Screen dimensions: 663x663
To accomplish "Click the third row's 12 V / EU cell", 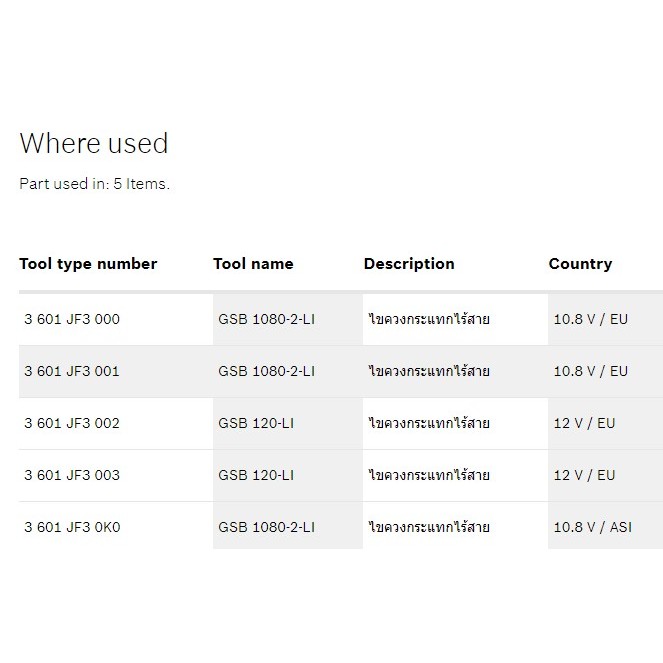I will (x=584, y=423).
